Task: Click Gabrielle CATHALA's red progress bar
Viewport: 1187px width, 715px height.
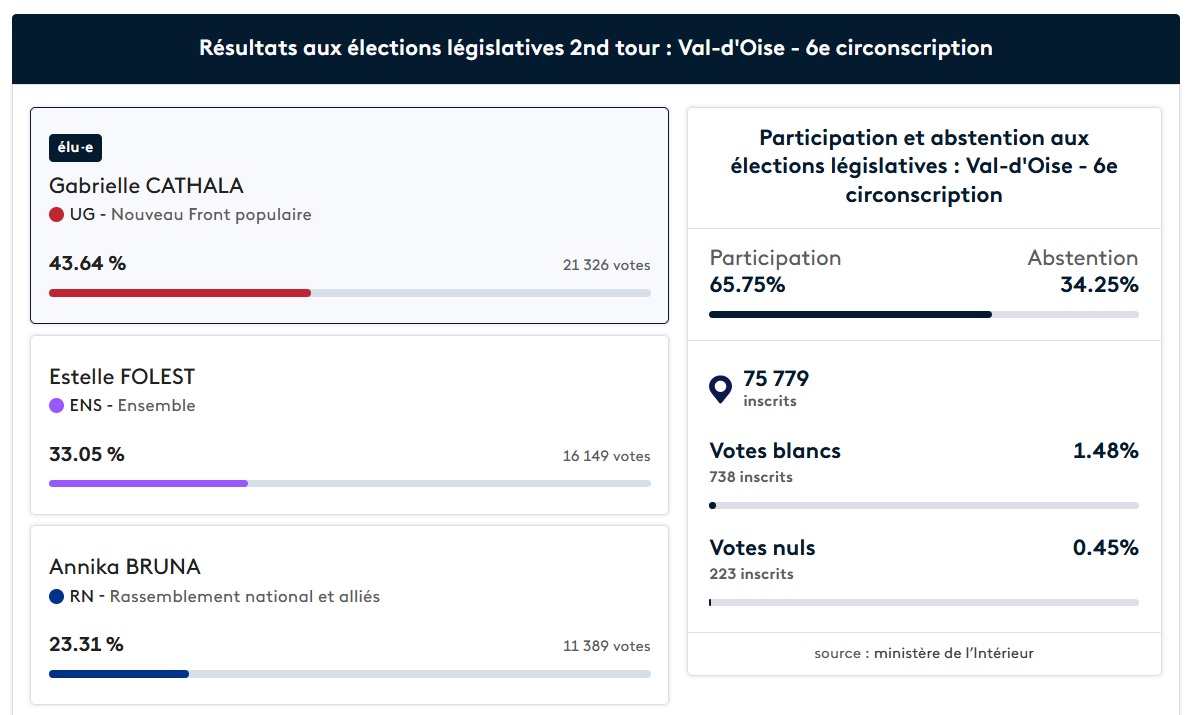Action: (x=180, y=293)
